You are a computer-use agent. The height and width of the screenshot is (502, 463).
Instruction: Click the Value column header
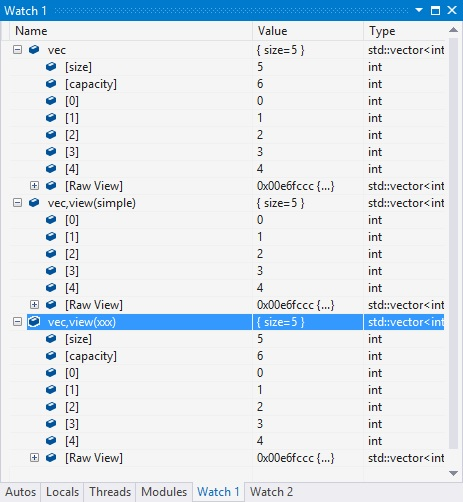308,31
